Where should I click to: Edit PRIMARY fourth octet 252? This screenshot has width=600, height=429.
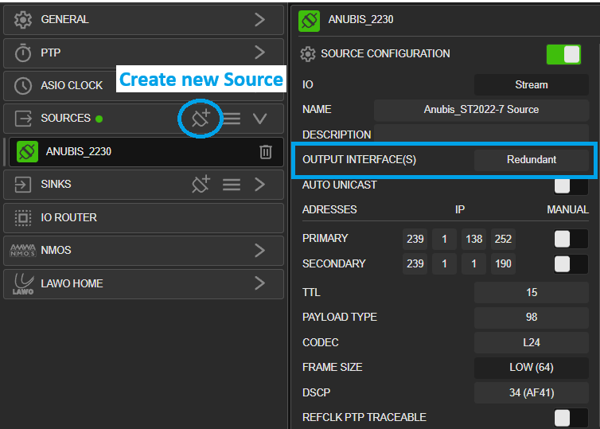click(503, 239)
